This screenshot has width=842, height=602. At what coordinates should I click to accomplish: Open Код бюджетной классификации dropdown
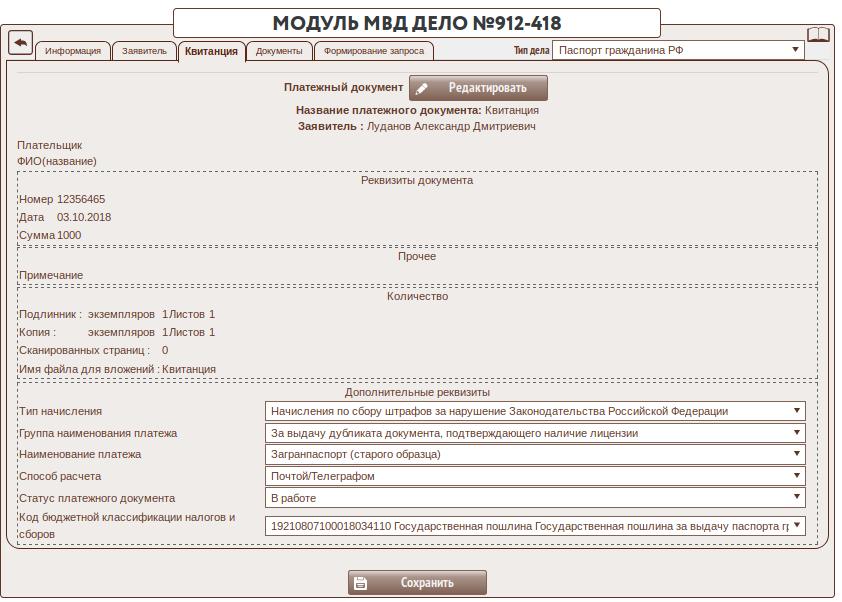pyautogui.click(x=535, y=525)
